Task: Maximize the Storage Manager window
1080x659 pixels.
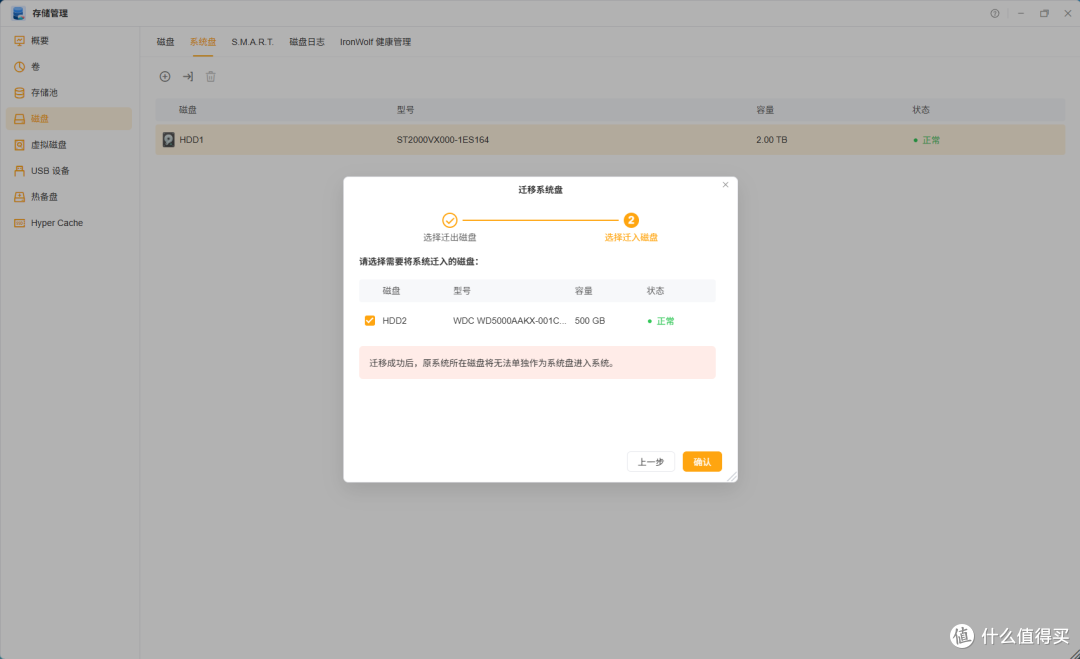Action: point(1044,14)
